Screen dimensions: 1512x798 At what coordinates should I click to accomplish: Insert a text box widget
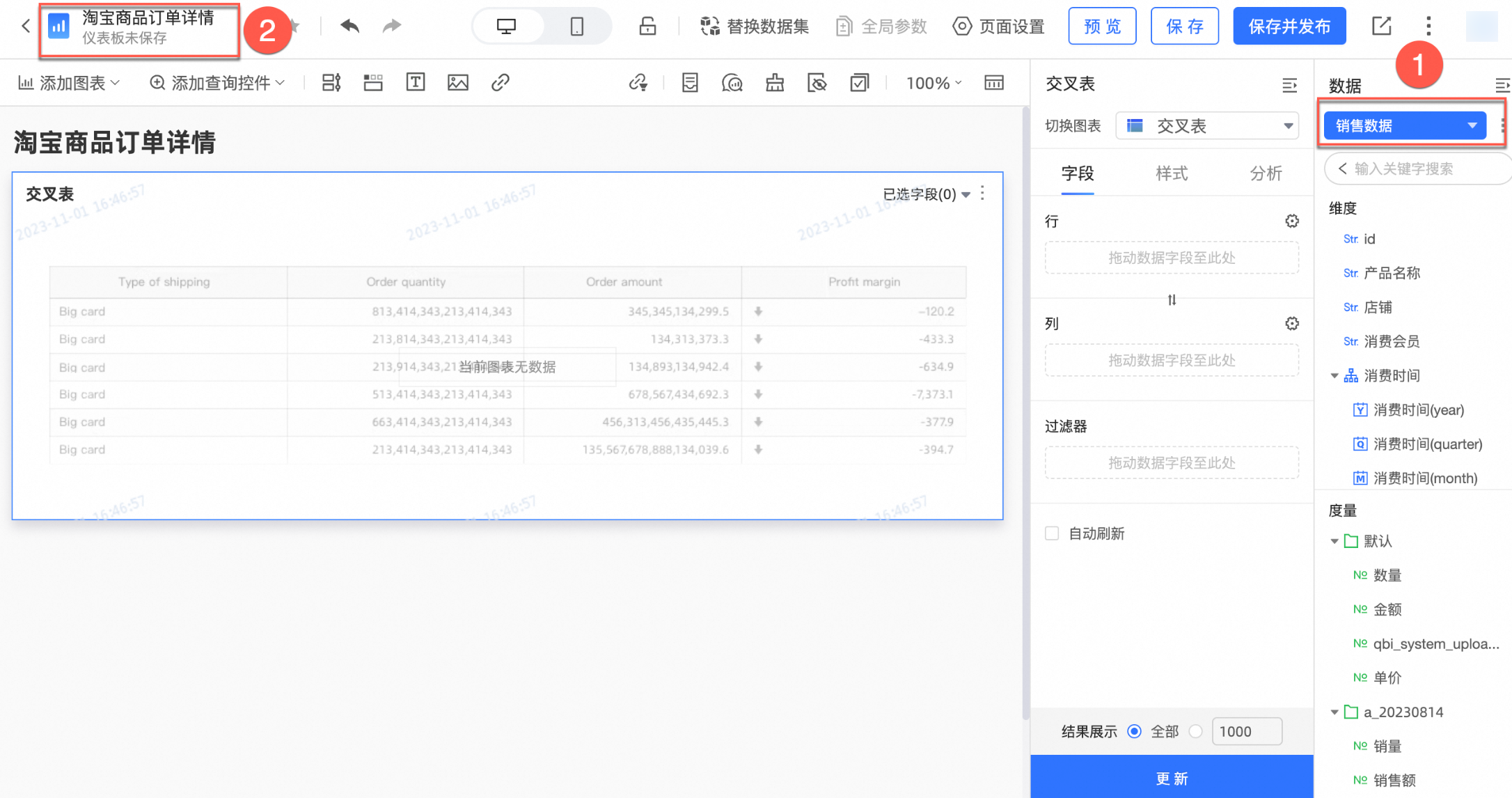pyautogui.click(x=416, y=83)
